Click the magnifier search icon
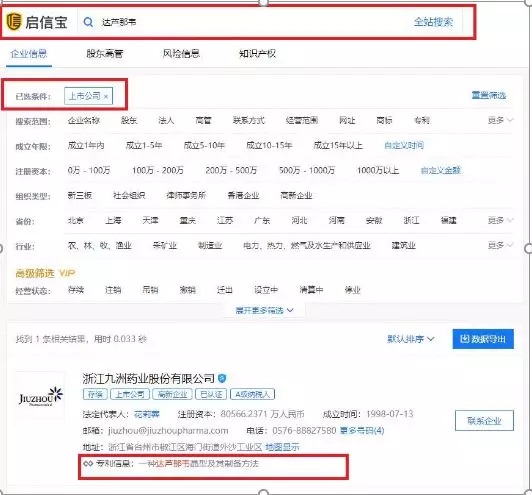The width and height of the screenshot is (532, 495). (x=88, y=22)
